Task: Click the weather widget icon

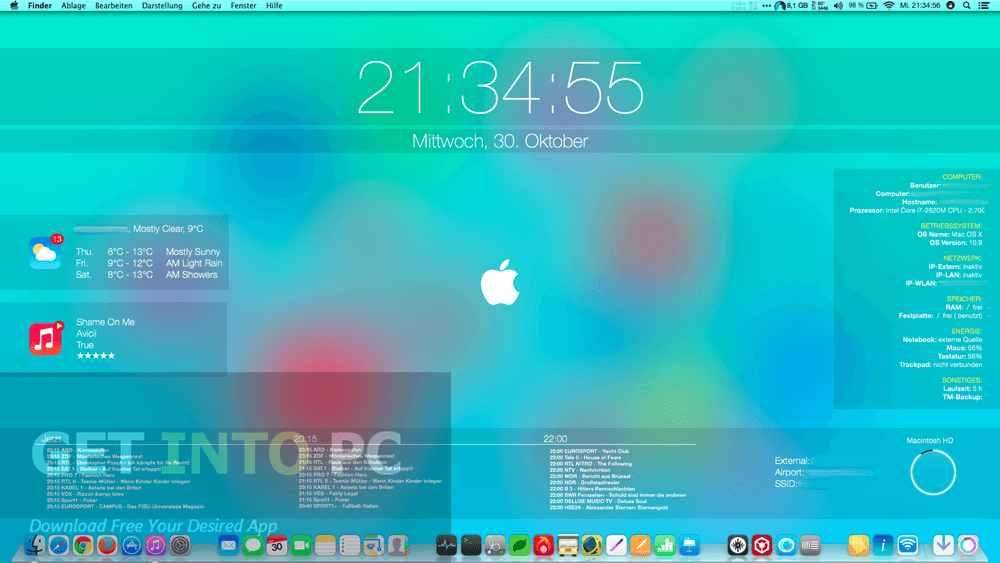Action: pyautogui.click(x=45, y=252)
